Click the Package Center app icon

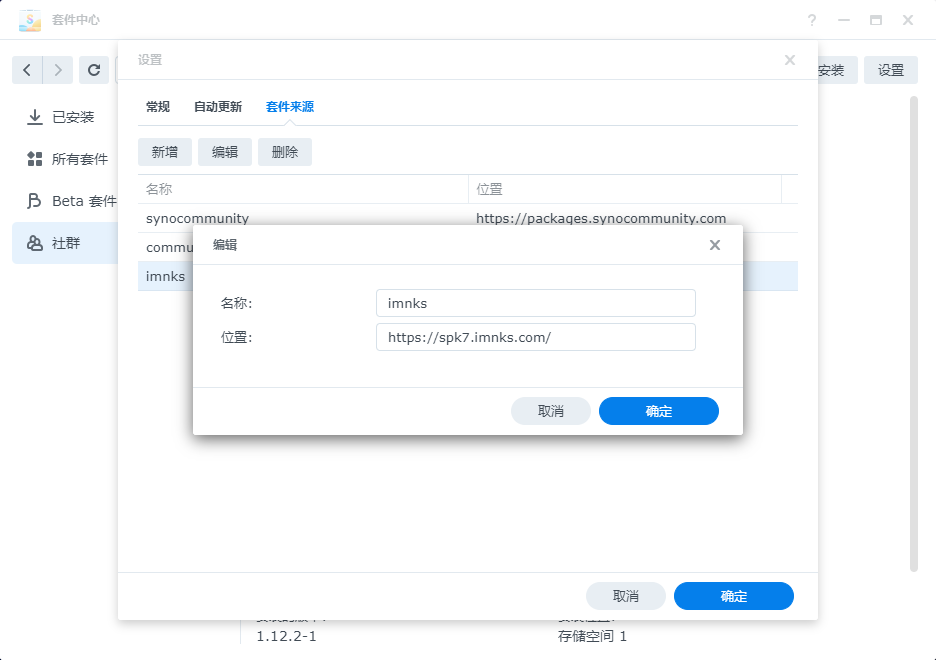click(30, 20)
